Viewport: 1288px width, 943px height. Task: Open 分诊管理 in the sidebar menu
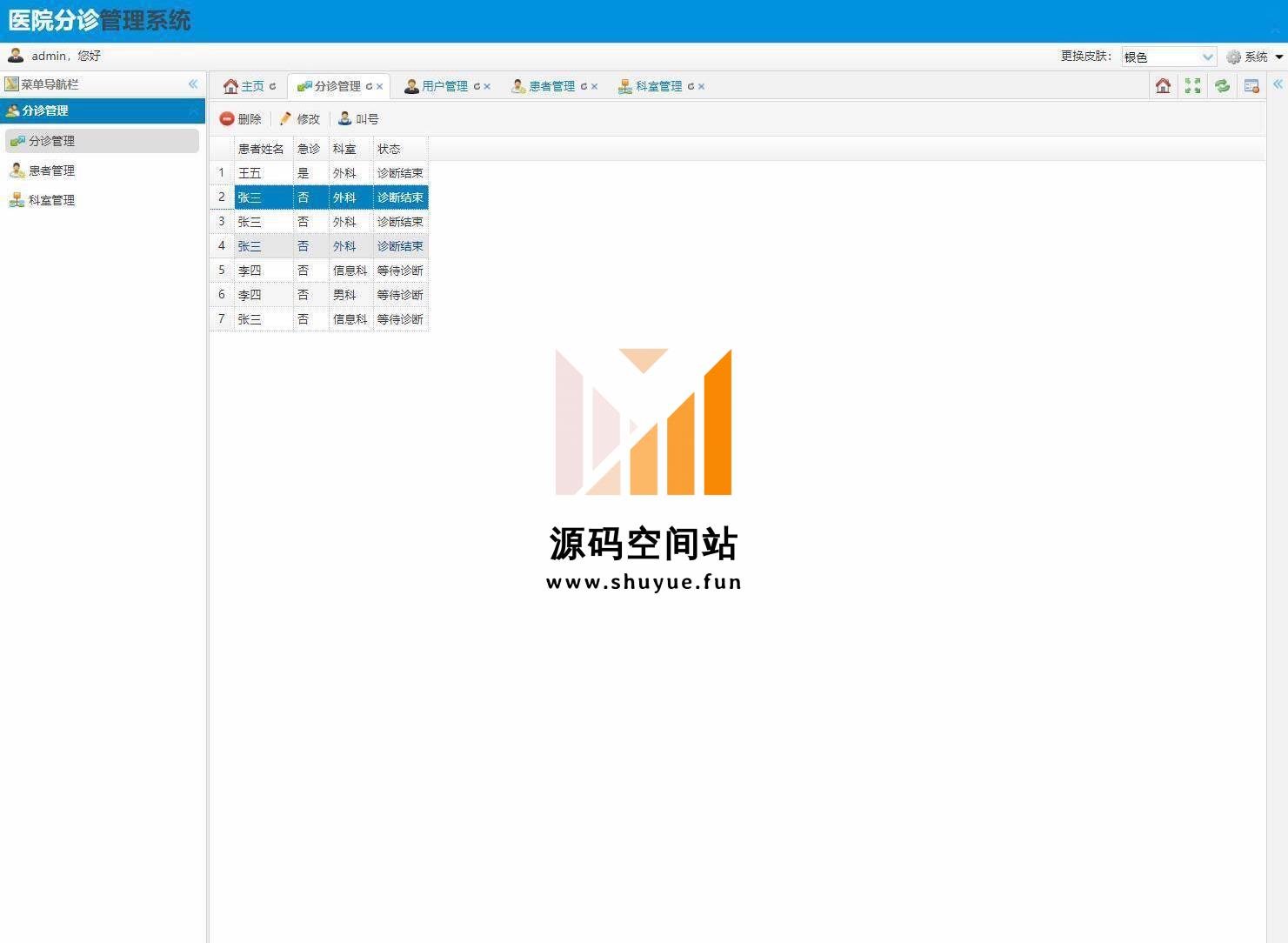click(x=102, y=141)
